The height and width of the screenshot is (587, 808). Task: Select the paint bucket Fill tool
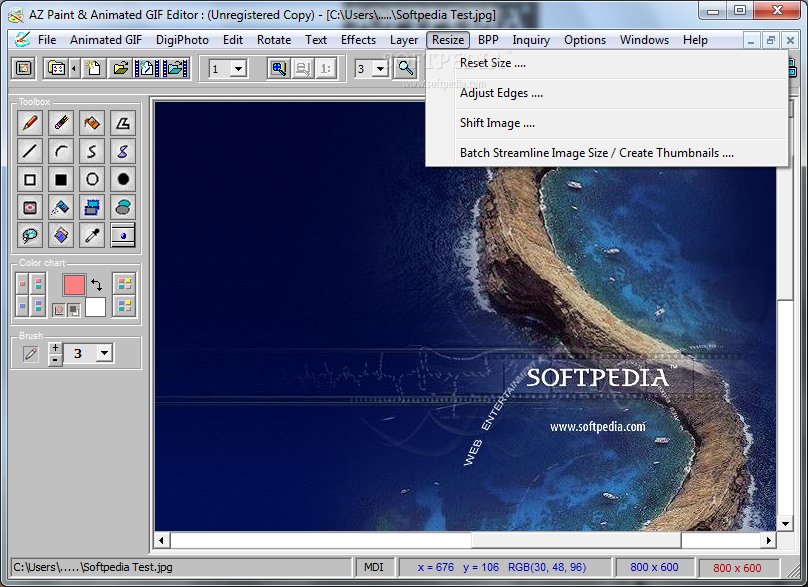point(92,123)
